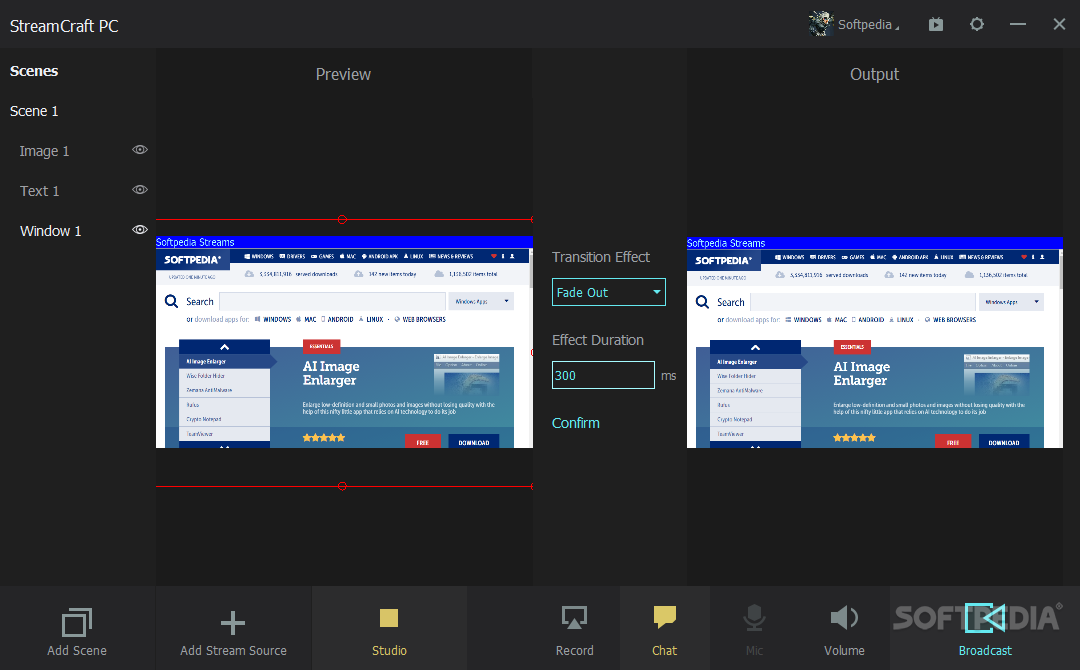1080x670 pixels.
Task: Click the Effect Duration label
Action: coord(598,340)
